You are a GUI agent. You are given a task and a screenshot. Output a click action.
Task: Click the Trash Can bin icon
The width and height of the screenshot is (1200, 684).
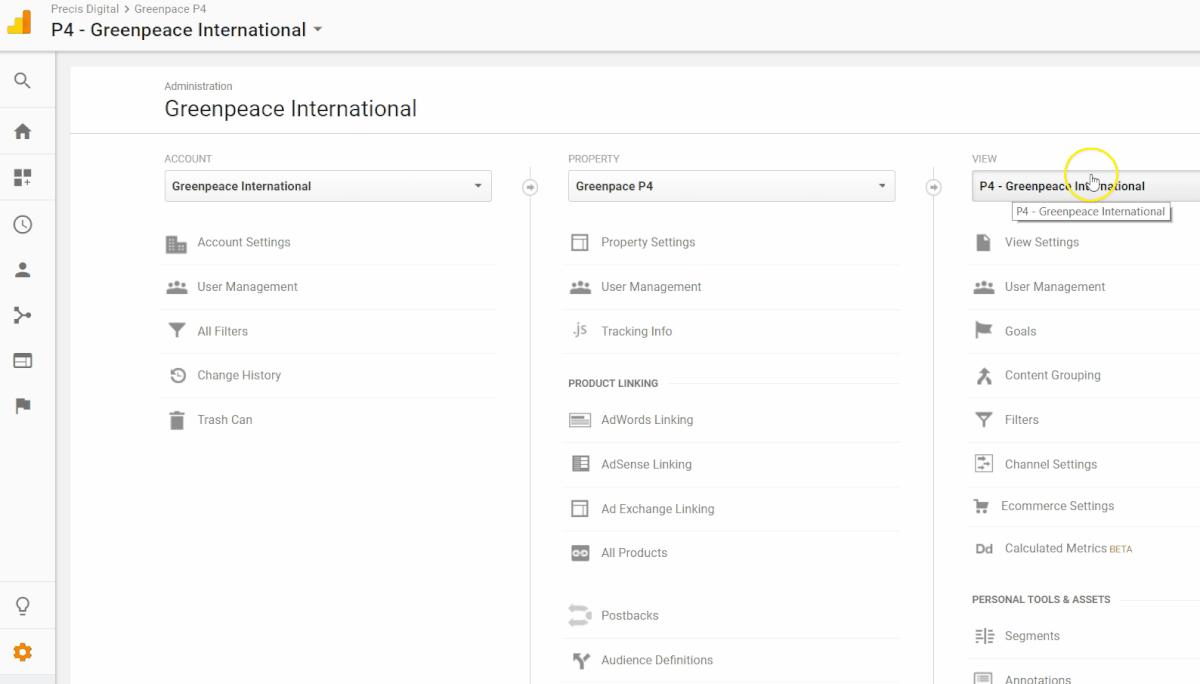(x=177, y=420)
